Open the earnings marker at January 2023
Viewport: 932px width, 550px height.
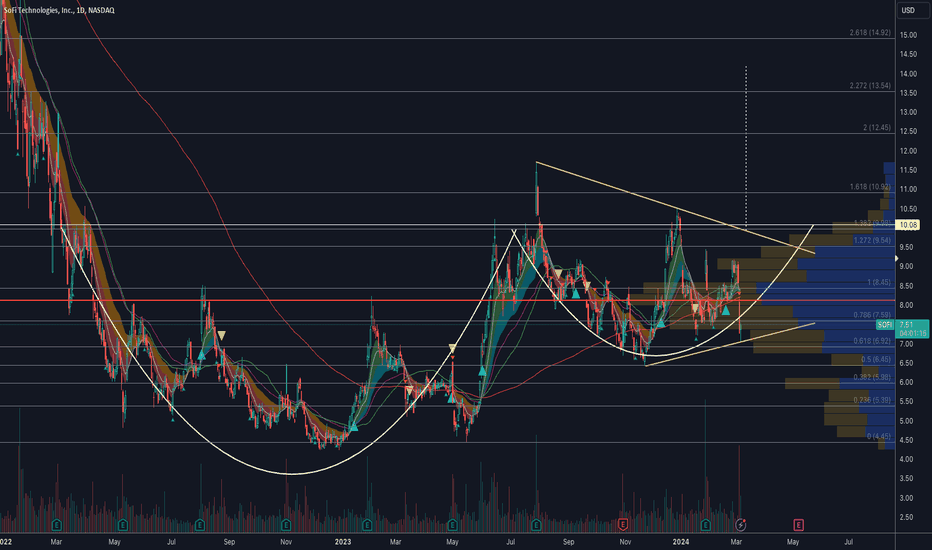(367, 525)
